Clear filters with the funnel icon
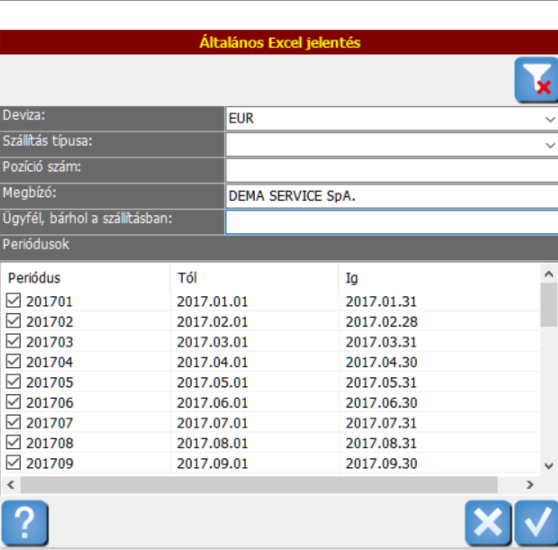 pyautogui.click(x=536, y=80)
